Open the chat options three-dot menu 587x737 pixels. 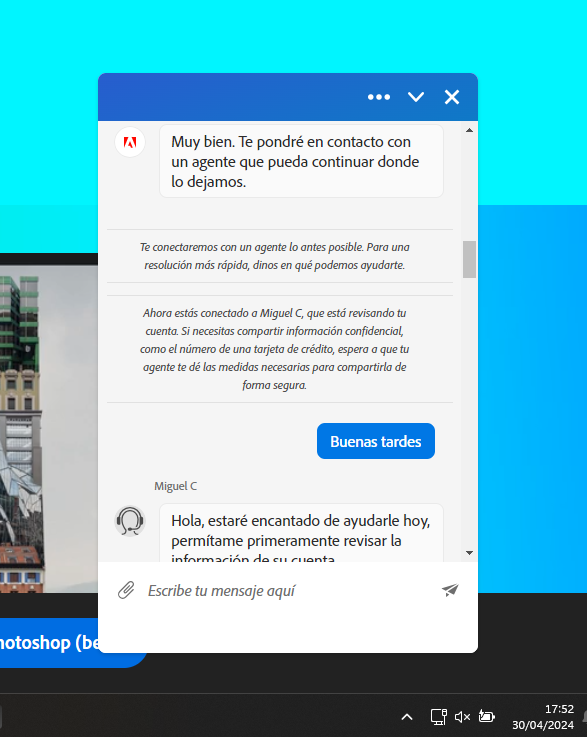tap(379, 97)
